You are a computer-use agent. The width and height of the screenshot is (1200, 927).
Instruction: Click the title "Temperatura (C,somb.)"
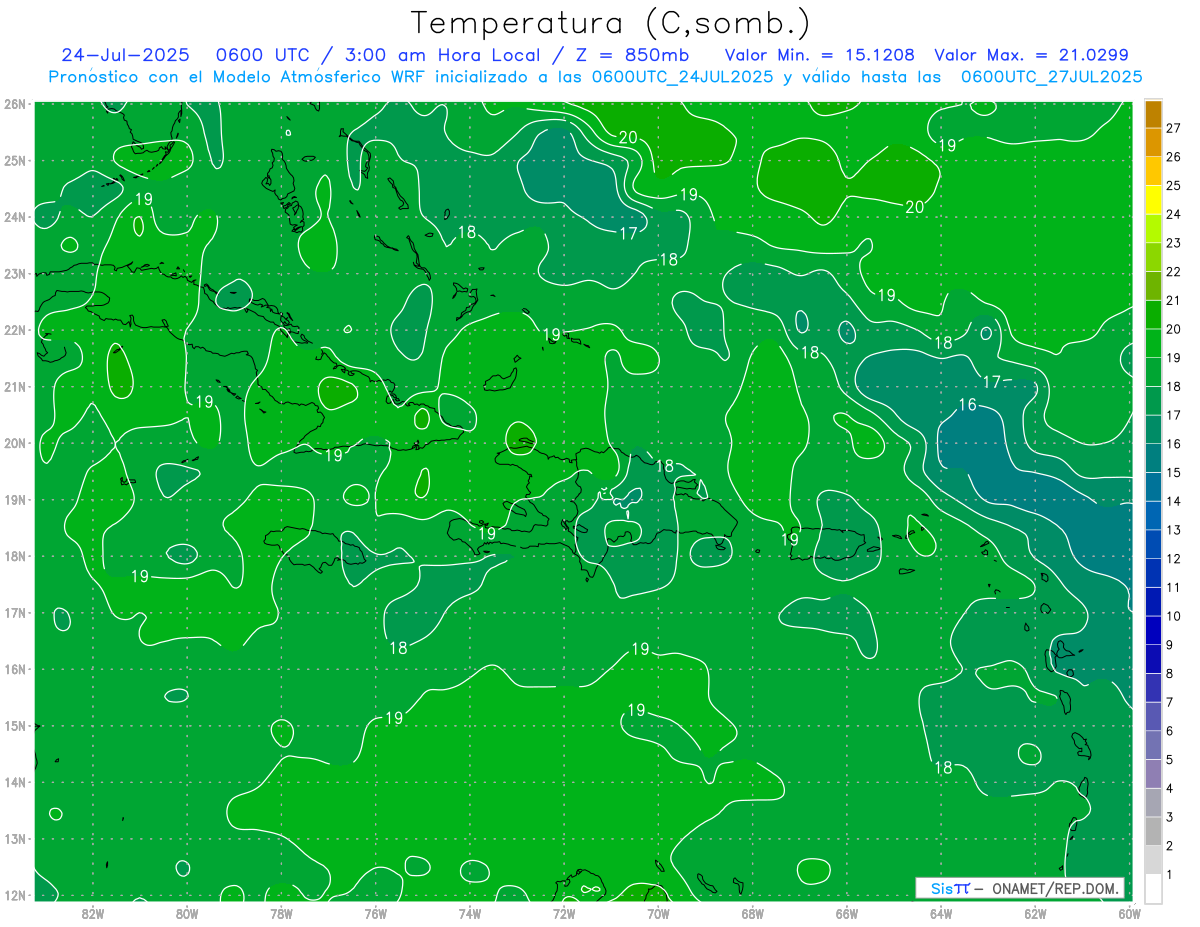tap(611, 23)
